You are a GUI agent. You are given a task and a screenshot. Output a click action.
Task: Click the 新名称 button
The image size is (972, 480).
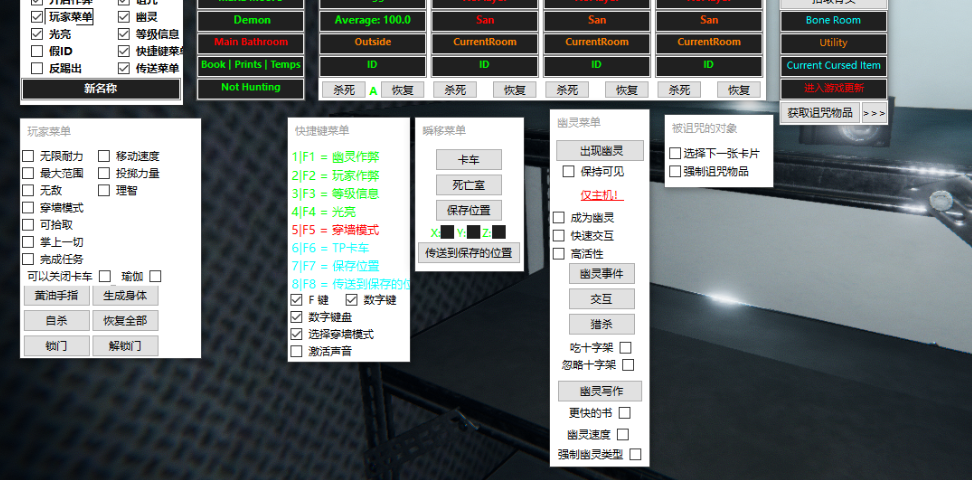(100, 89)
